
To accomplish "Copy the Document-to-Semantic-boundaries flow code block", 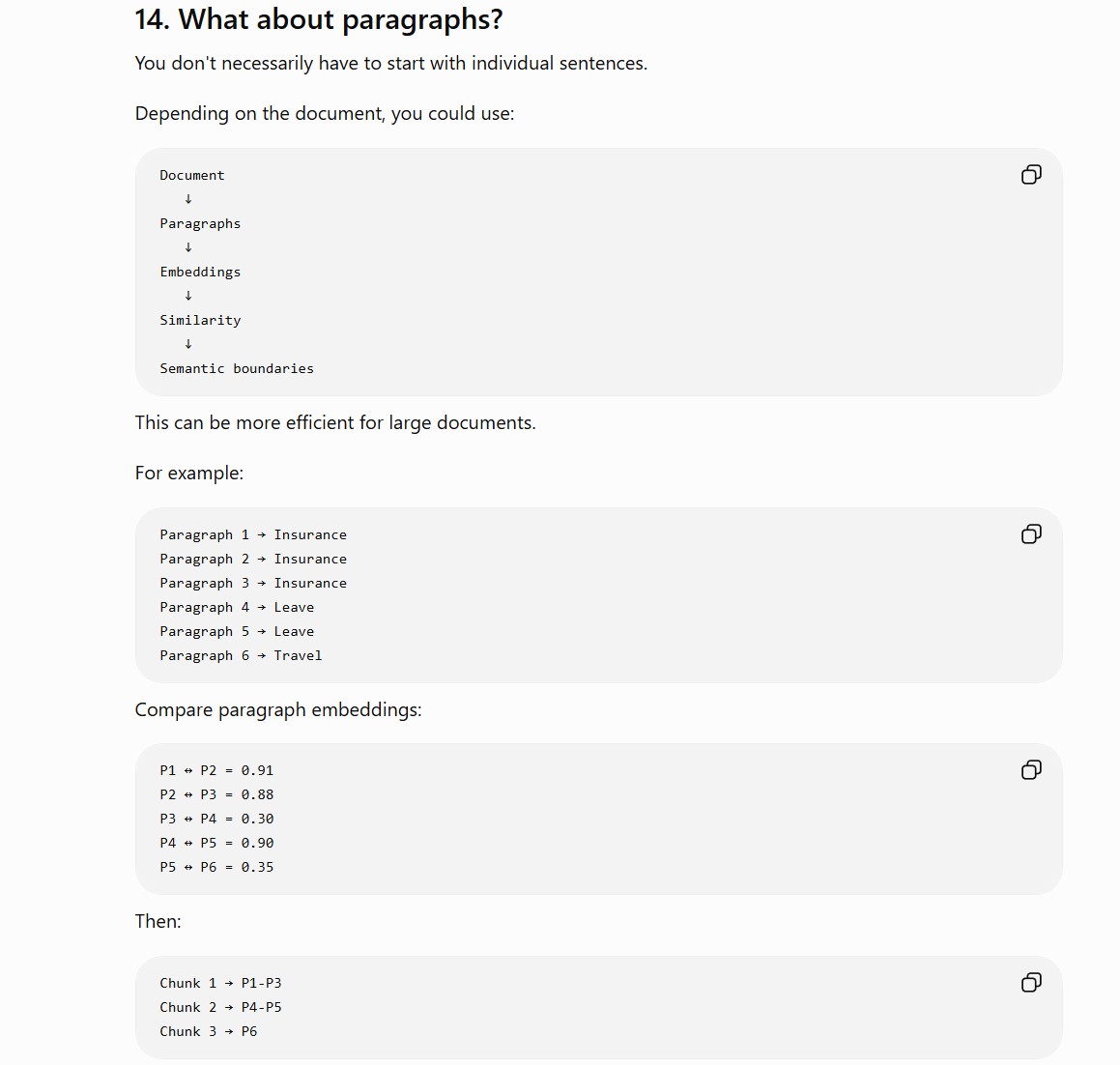I will 1031,174.
